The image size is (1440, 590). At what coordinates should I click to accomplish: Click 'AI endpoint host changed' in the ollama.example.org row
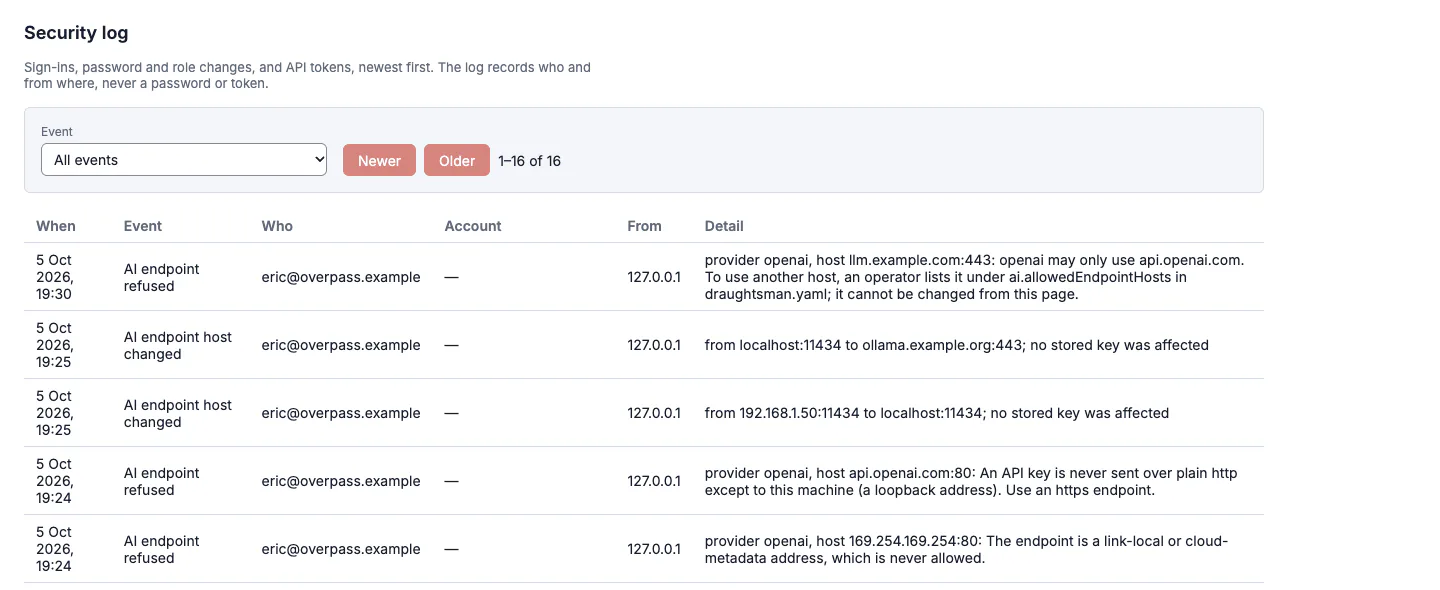coord(178,345)
